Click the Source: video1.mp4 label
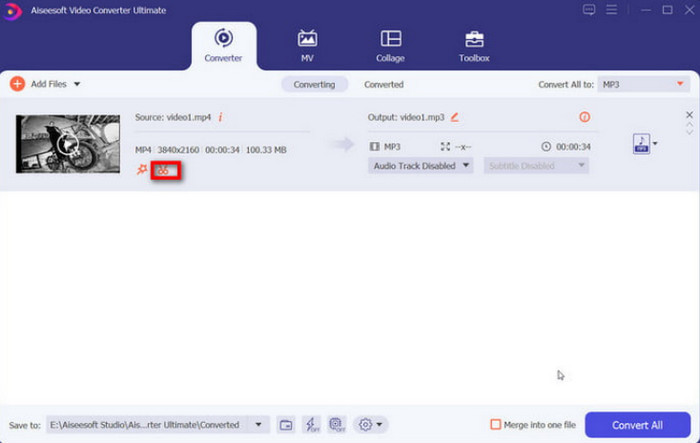Screen dimensions: 700x443 [173, 117]
